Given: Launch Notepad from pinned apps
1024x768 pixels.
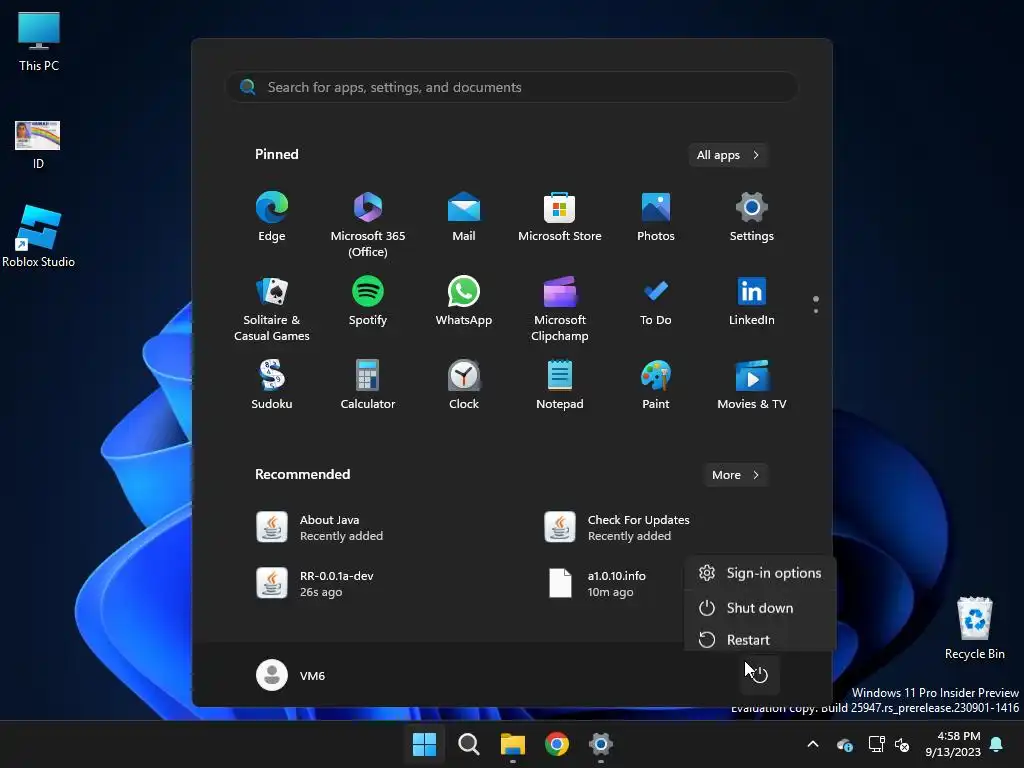Looking at the screenshot, I should pos(560,386).
